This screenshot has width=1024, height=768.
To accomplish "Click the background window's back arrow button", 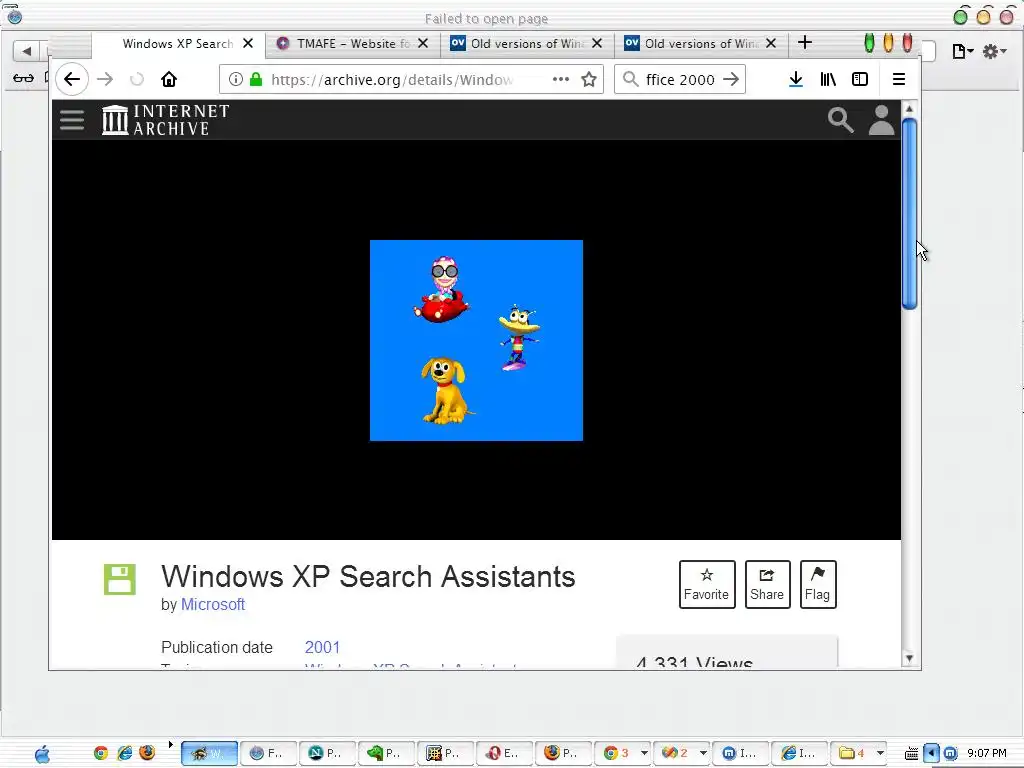I will pyautogui.click(x=26, y=50).
